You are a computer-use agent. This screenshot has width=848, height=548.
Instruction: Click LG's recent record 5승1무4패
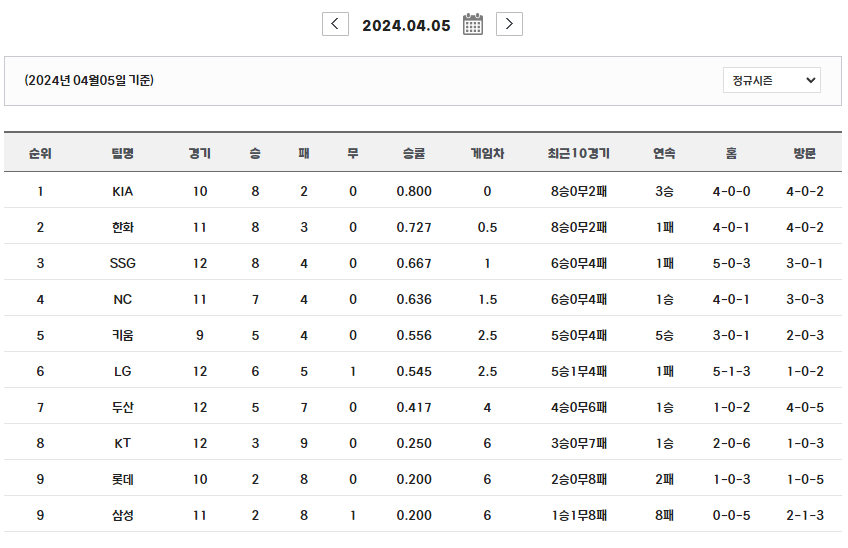[579, 372]
